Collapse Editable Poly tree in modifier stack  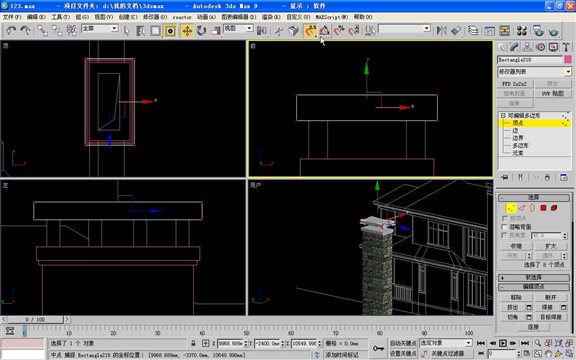[x=503, y=115]
